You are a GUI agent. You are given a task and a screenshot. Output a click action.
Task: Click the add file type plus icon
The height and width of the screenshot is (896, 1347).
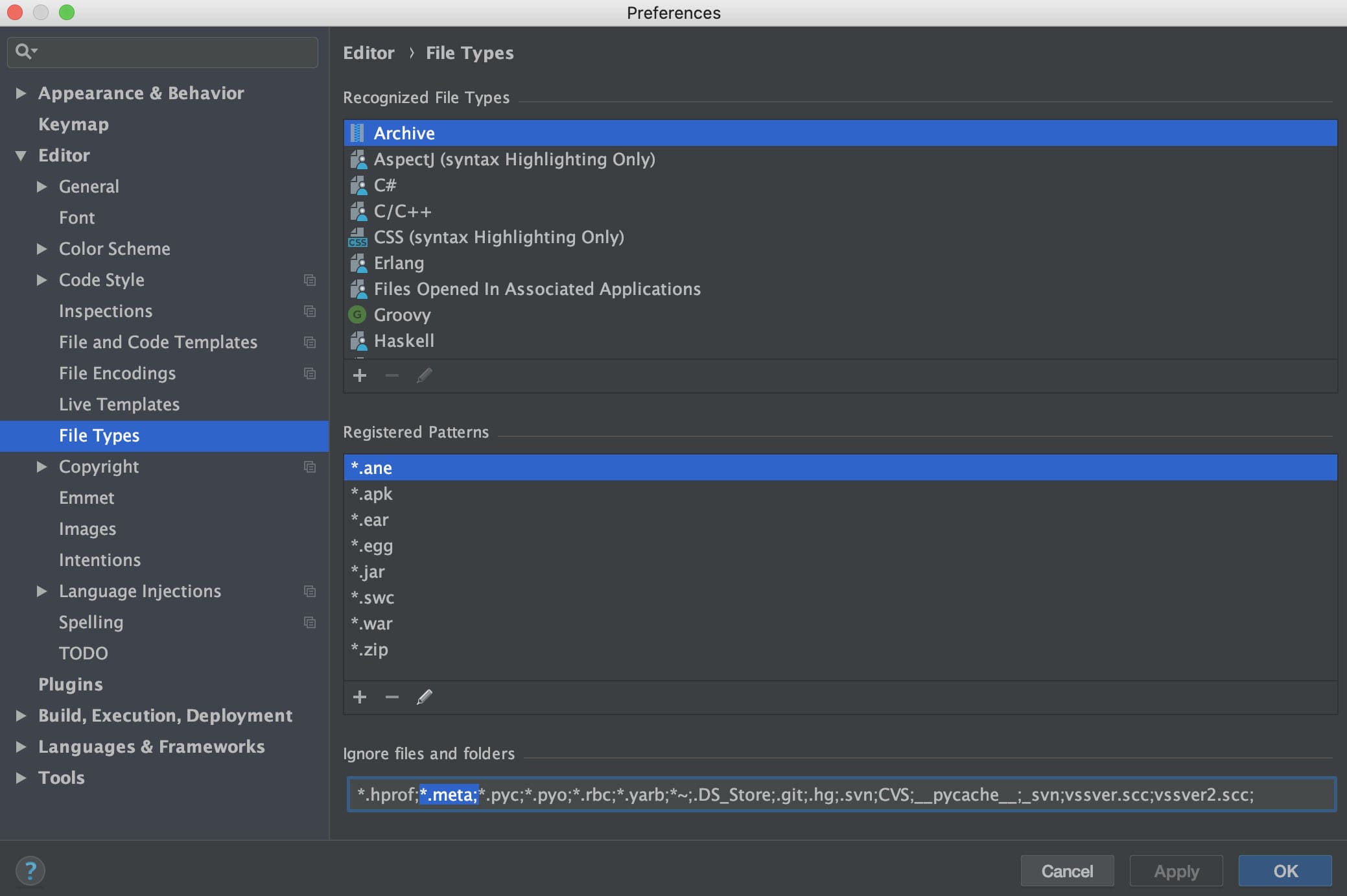point(360,375)
